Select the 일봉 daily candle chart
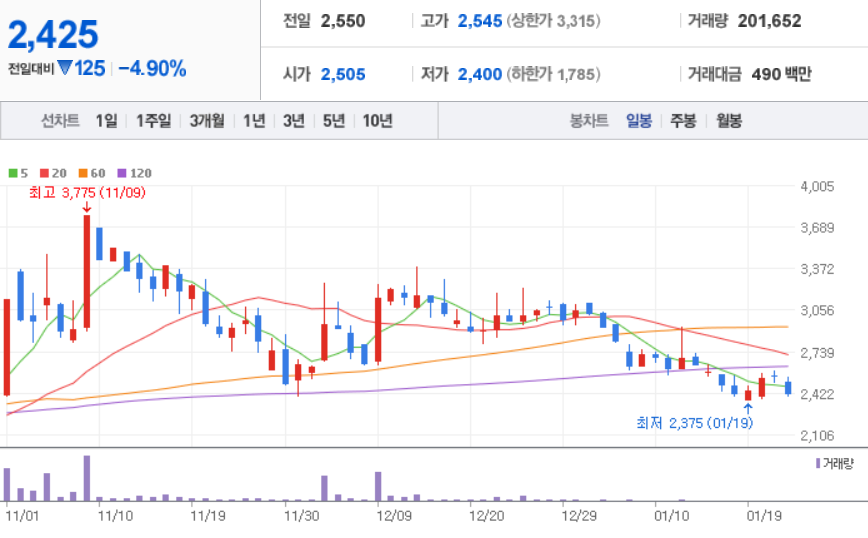868x538 pixels. click(x=639, y=121)
